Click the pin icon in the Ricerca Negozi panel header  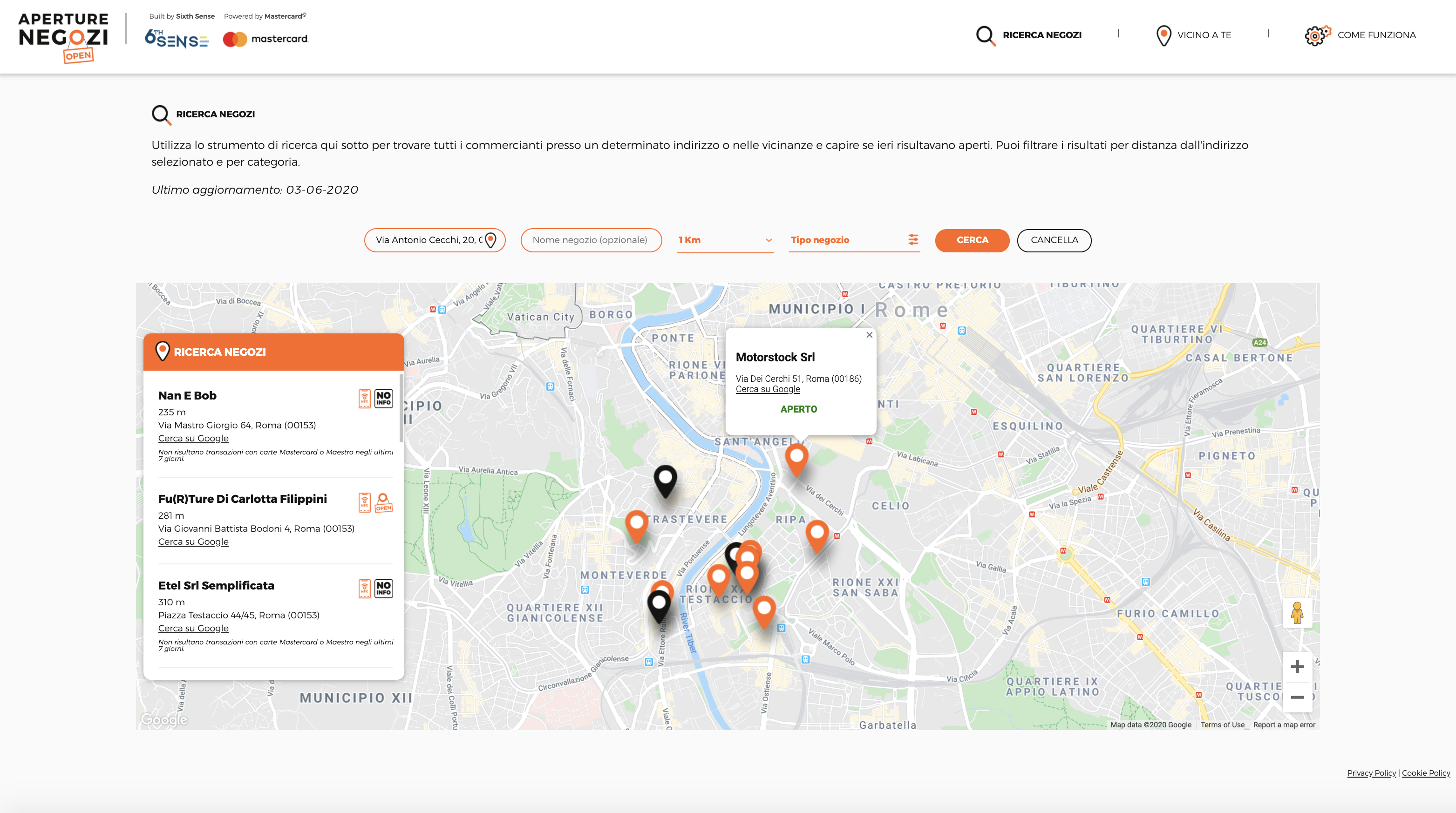163,352
